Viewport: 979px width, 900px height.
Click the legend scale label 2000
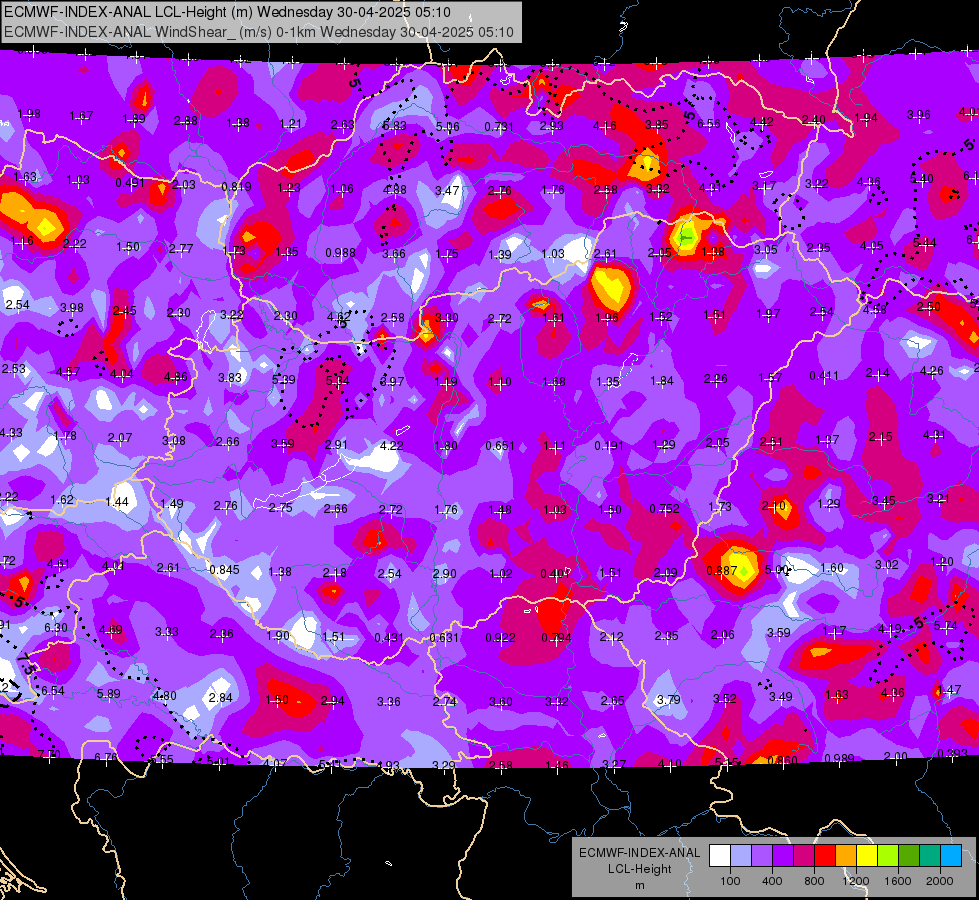[939, 881]
